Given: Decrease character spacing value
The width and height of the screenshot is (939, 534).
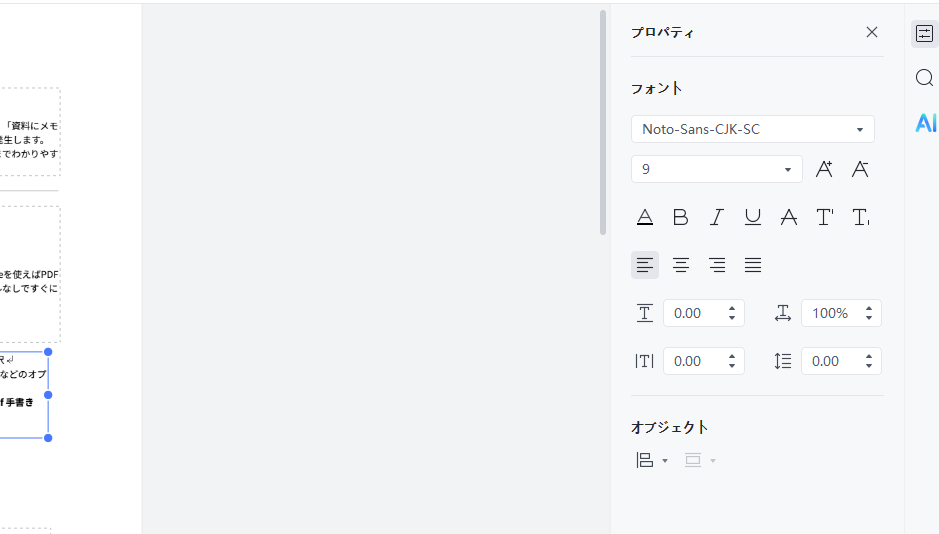Looking at the screenshot, I should [732, 317].
